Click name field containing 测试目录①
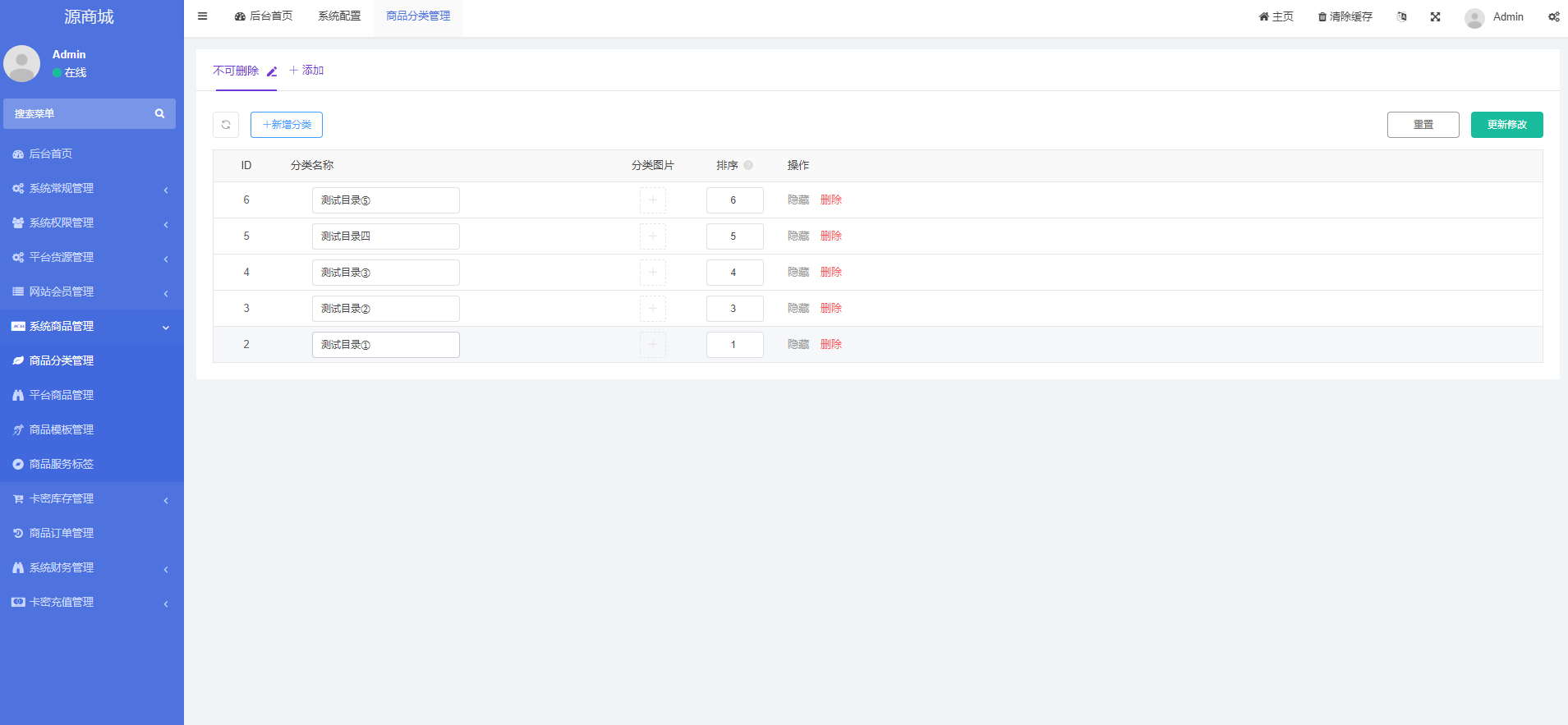The image size is (1568, 725). tap(386, 345)
